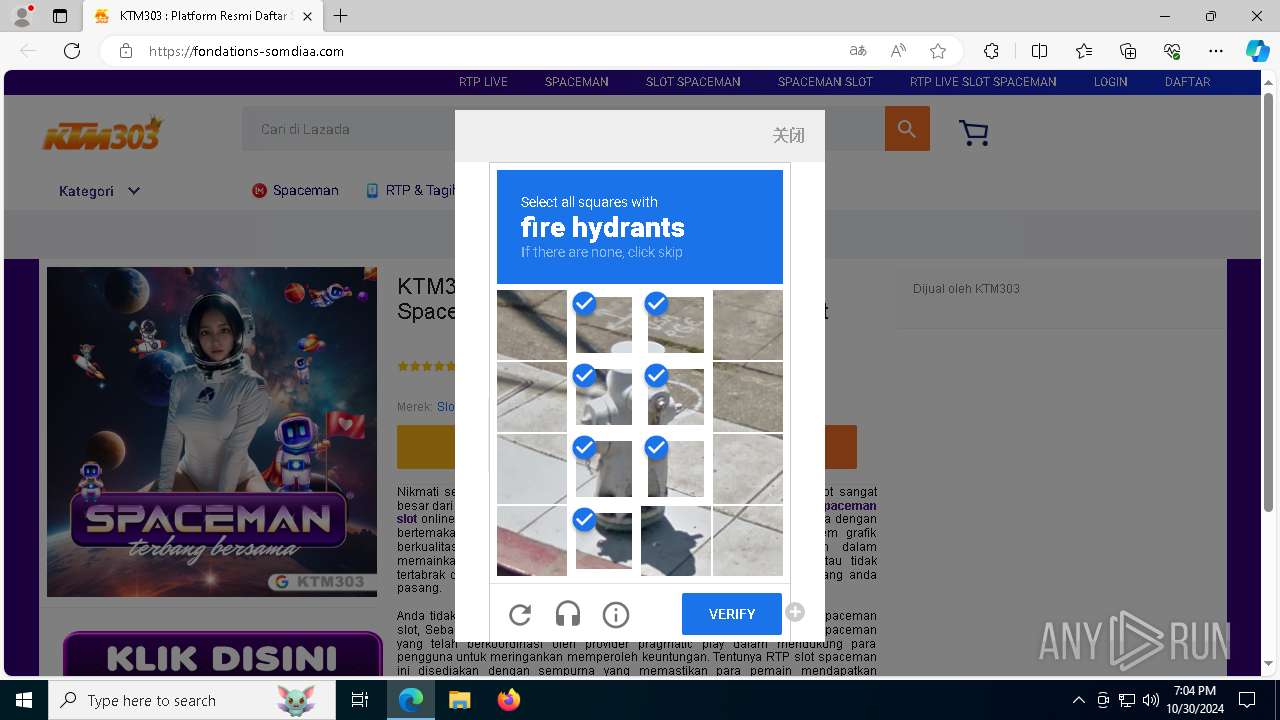Open SPACEMAN menu item
The height and width of the screenshot is (720, 1280).
(577, 82)
